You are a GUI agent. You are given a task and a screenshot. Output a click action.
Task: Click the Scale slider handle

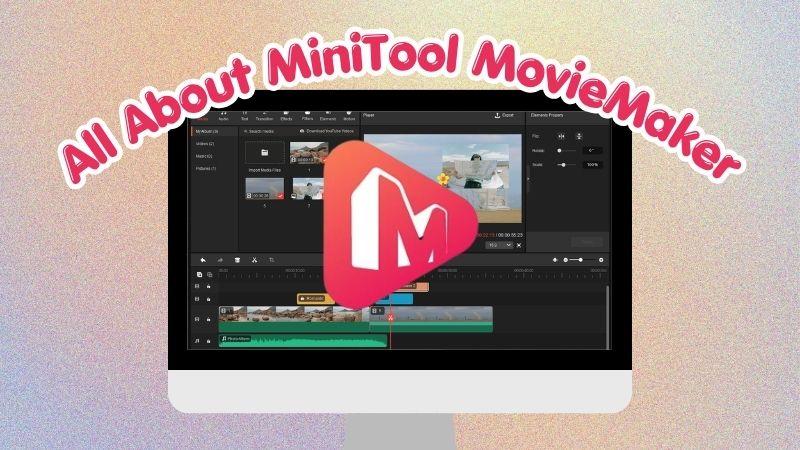[563, 165]
